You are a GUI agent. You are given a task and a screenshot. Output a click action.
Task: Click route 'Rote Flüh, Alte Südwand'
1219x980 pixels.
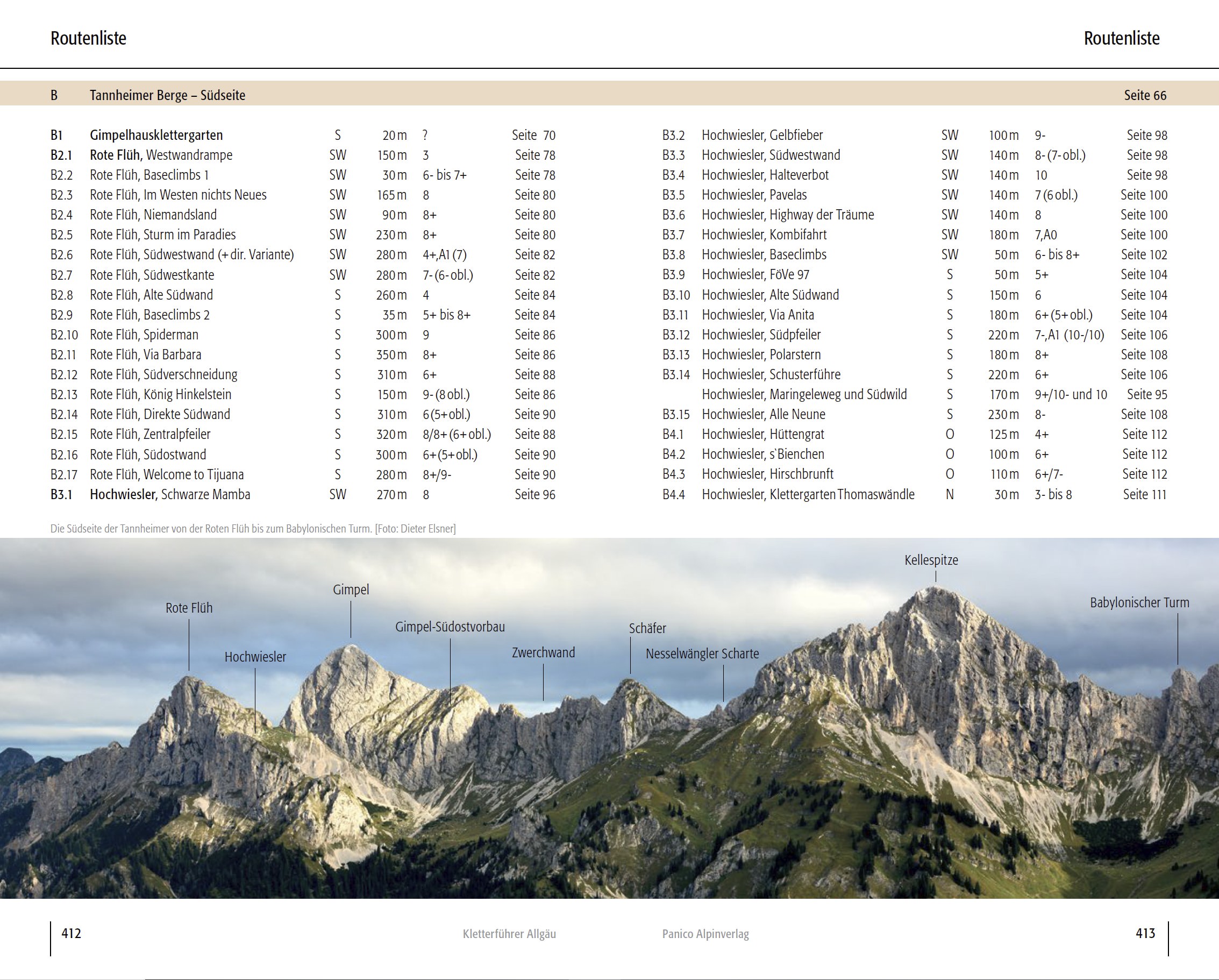coord(152,295)
